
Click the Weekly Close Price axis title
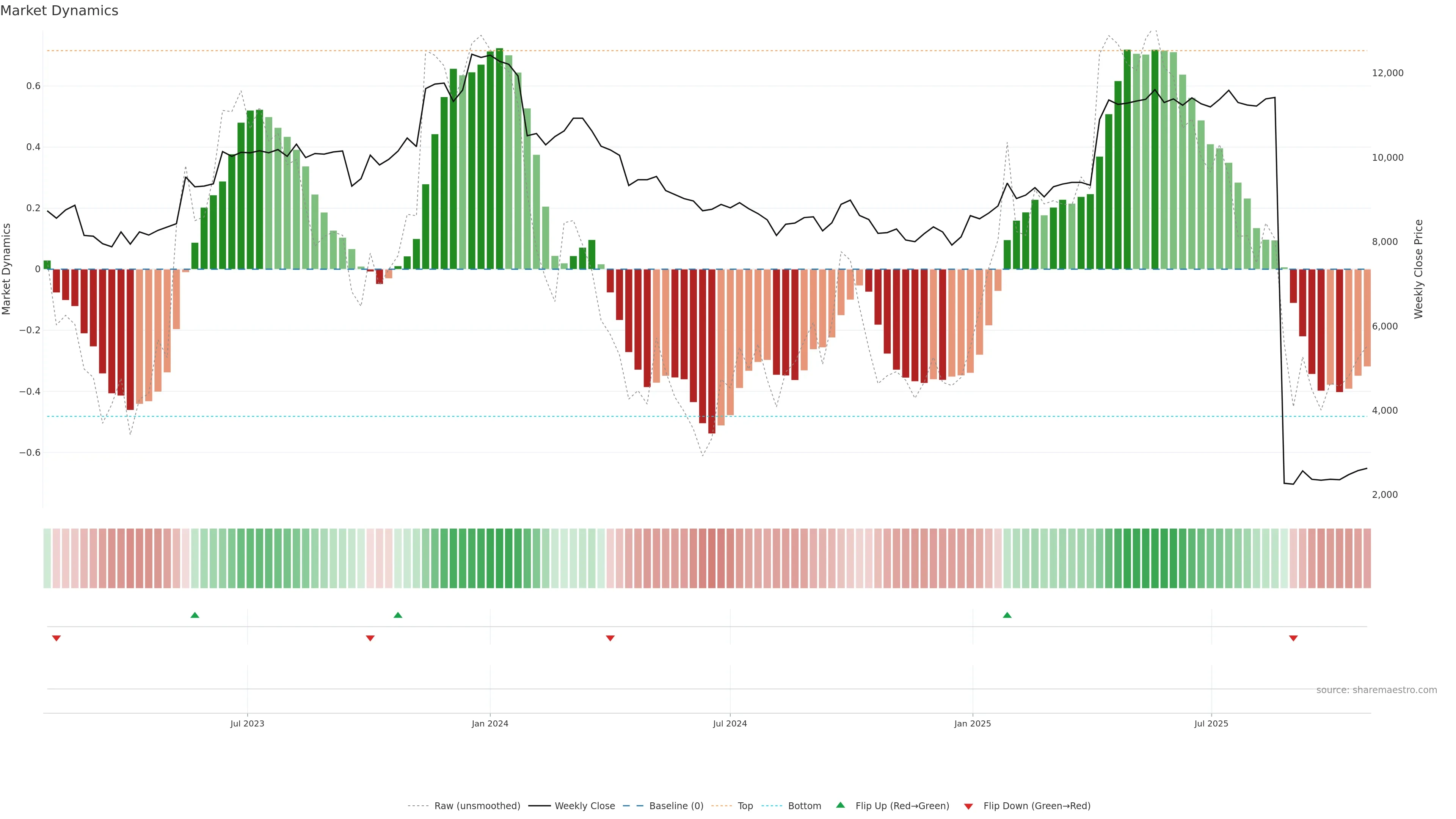click(1419, 269)
